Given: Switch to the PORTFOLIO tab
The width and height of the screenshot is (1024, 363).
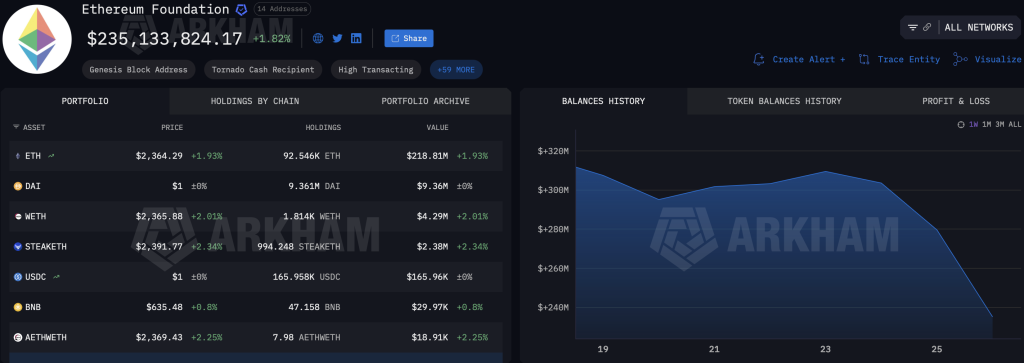Looking at the screenshot, I should click(x=85, y=101).
